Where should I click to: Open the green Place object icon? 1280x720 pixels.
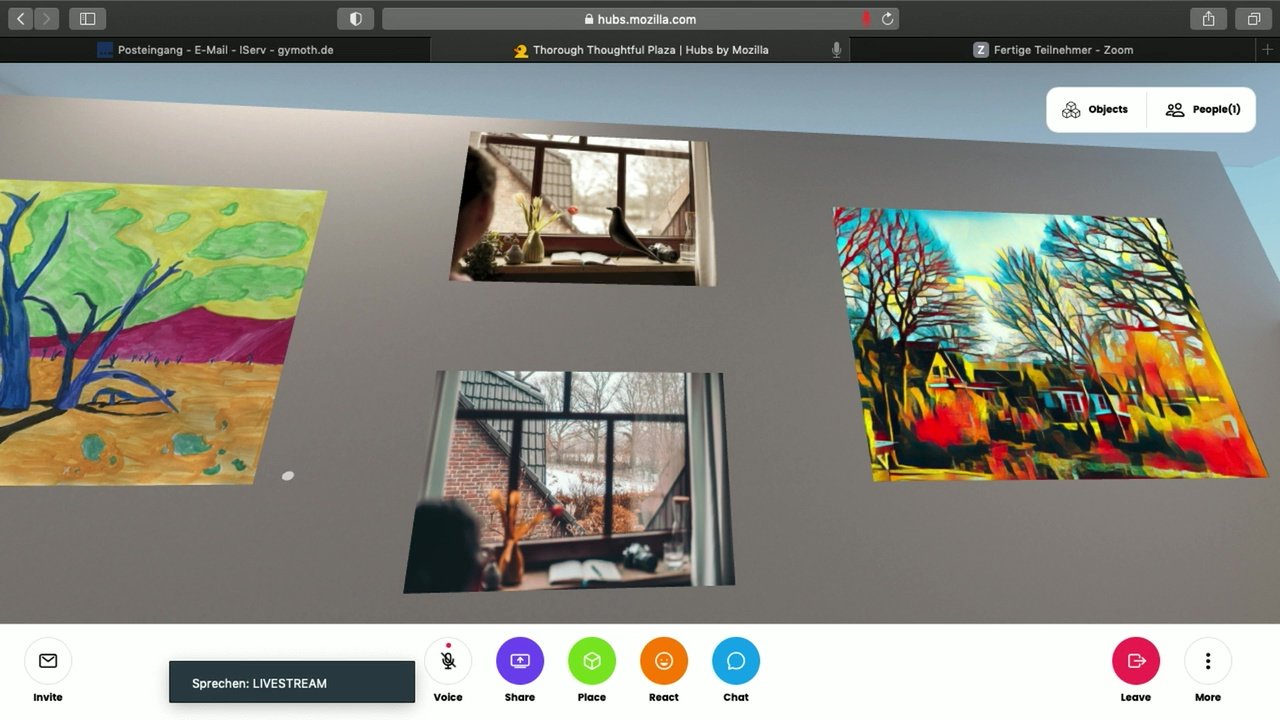point(592,661)
